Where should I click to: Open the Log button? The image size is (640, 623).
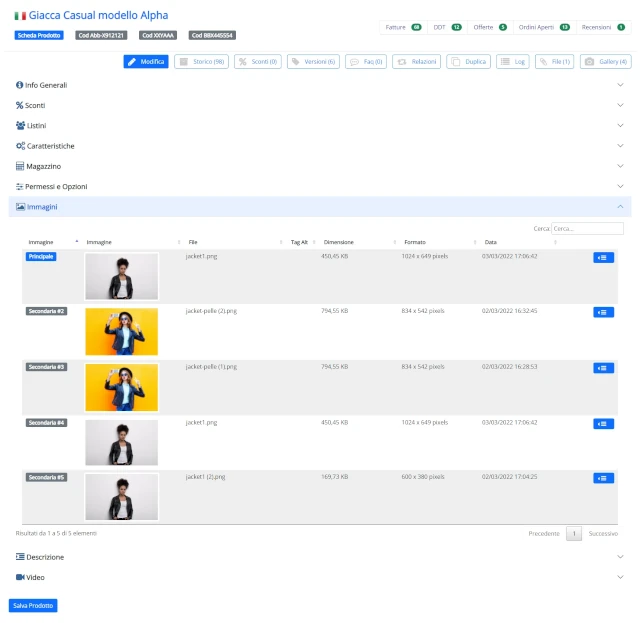click(513, 62)
